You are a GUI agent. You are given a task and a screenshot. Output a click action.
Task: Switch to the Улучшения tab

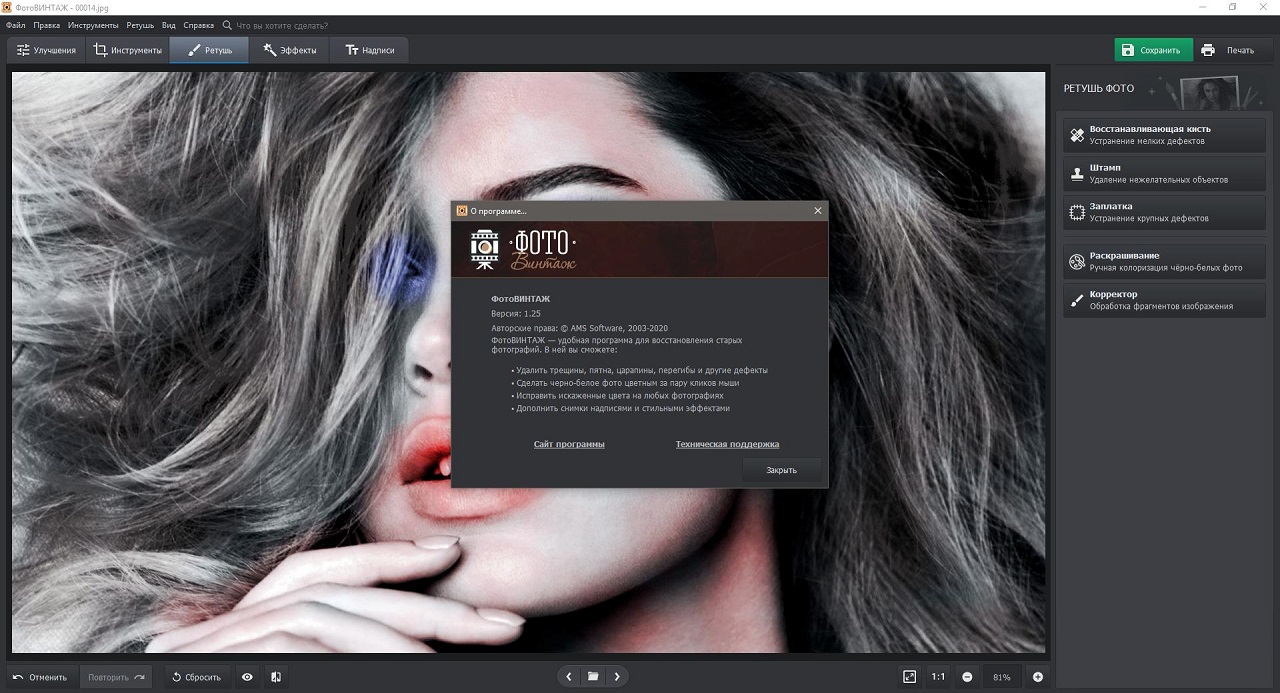(x=46, y=50)
